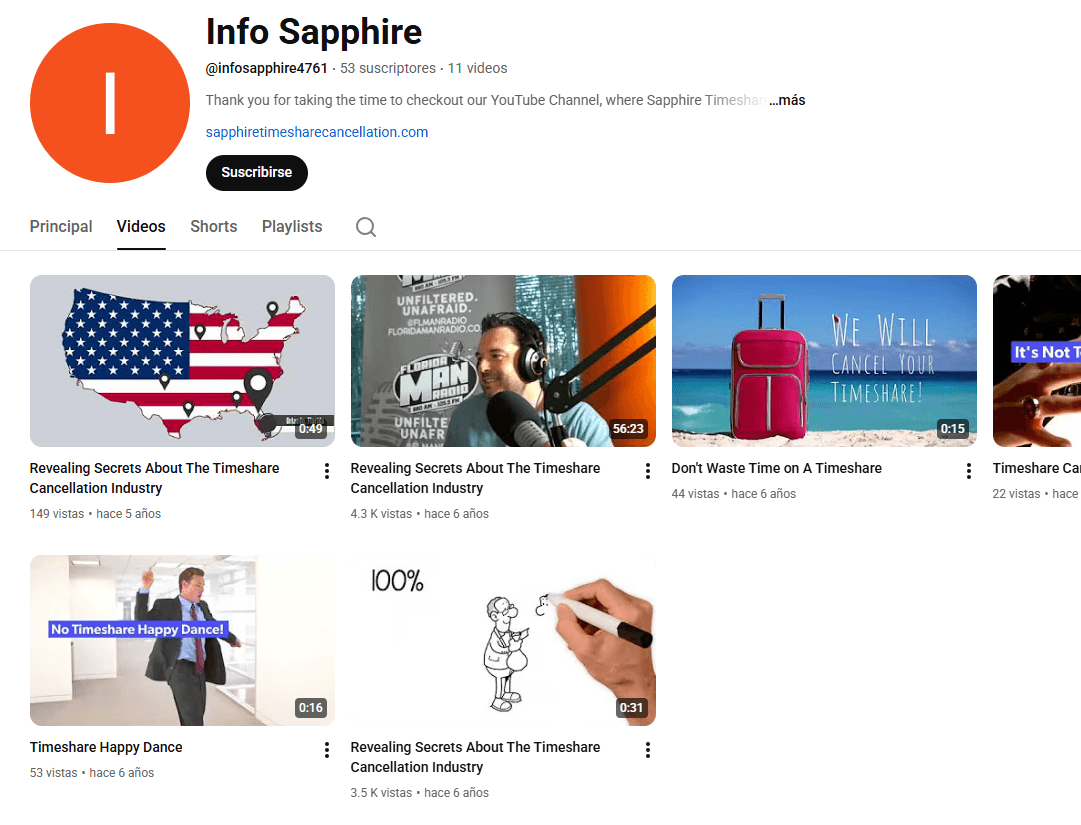Viewport: 1081px width, 825px height.
Task: Open the Don't Waste Time on A Timeshare title
Action: click(x=776, y=468)
